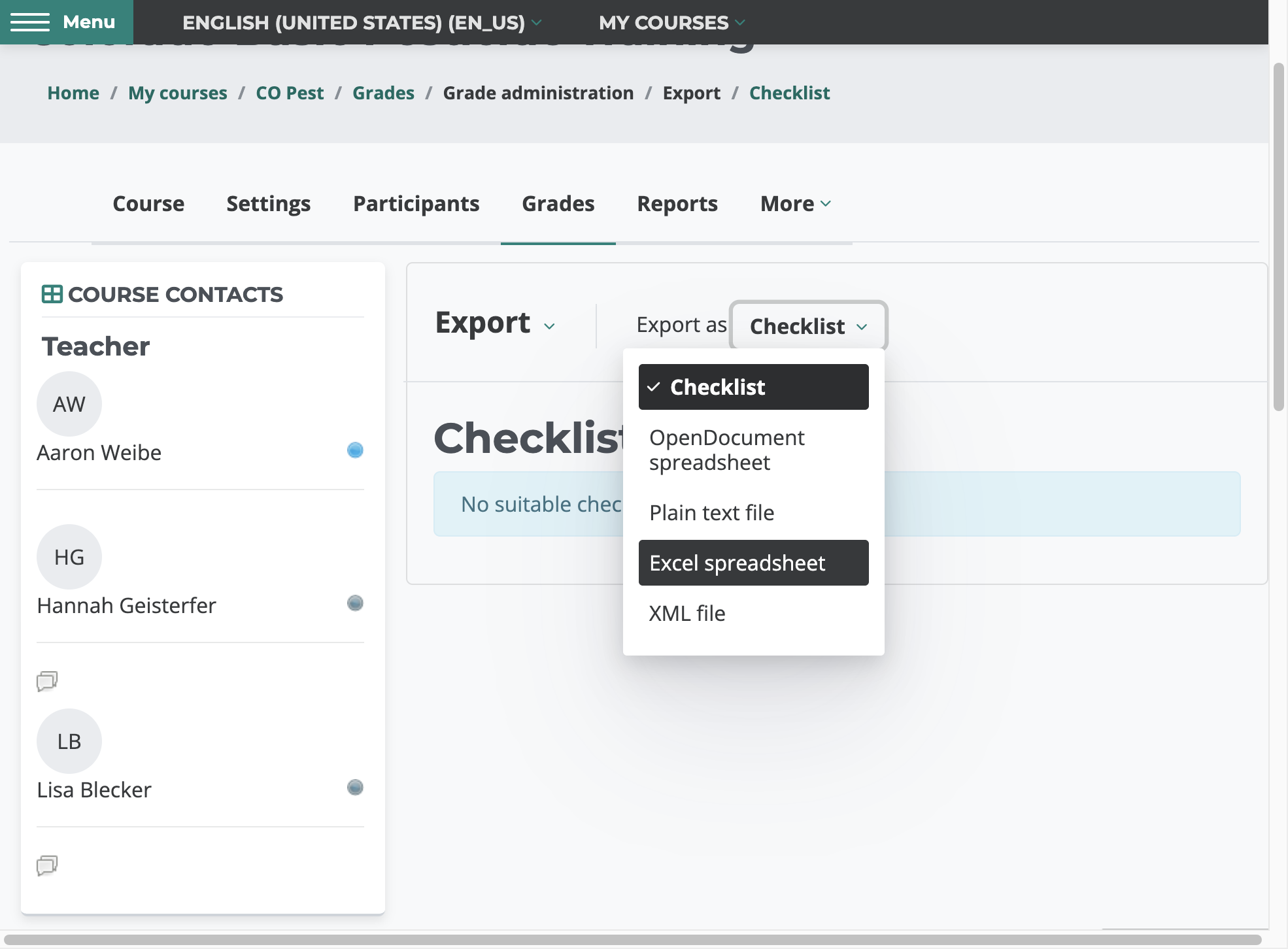This screenshot has width=1288, height=949.
Task: Toggle the Export as Checklist dropdown
Action: point(809,325)
